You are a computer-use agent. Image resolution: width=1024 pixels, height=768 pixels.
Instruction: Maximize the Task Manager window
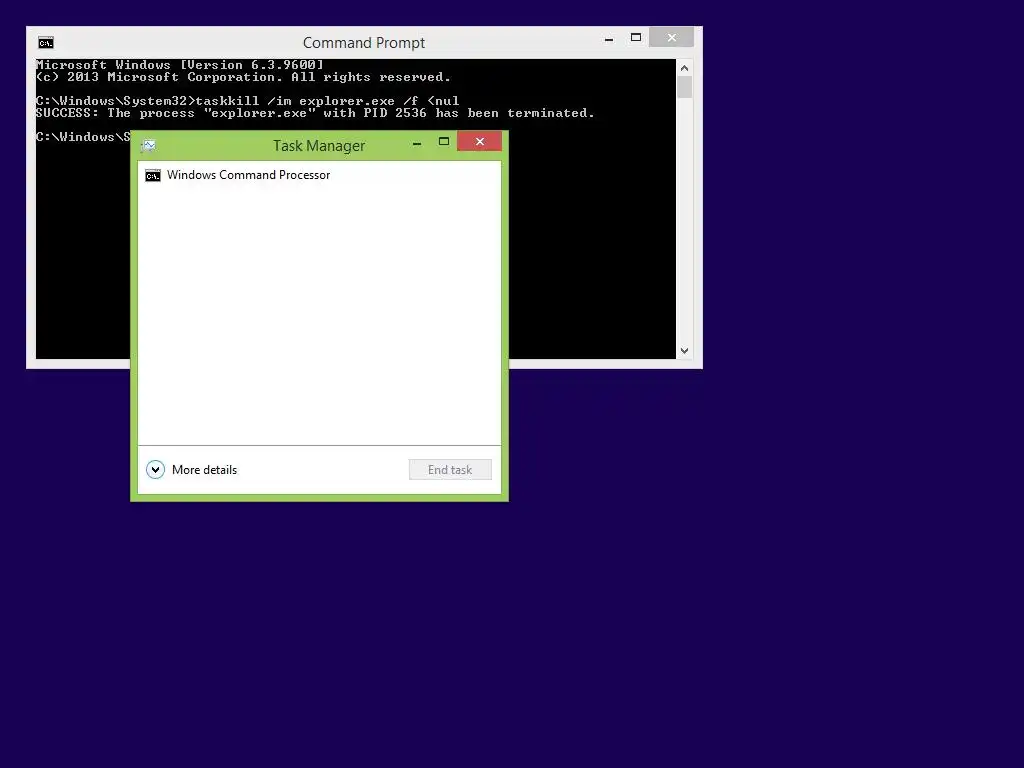444,142
